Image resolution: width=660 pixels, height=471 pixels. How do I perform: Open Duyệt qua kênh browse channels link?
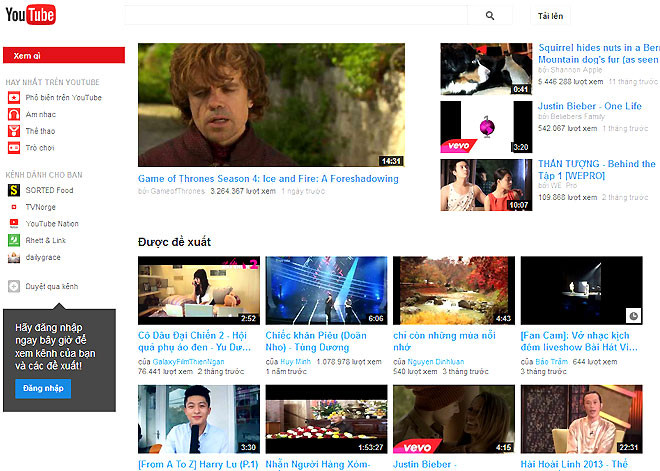tap(51, 287)
